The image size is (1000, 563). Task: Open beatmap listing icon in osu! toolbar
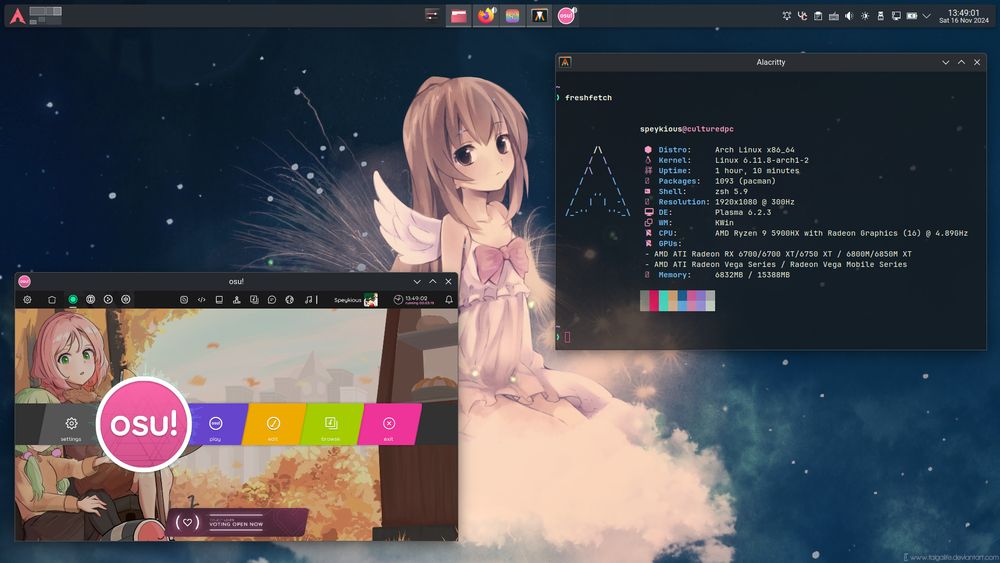[x=254, y=299]
